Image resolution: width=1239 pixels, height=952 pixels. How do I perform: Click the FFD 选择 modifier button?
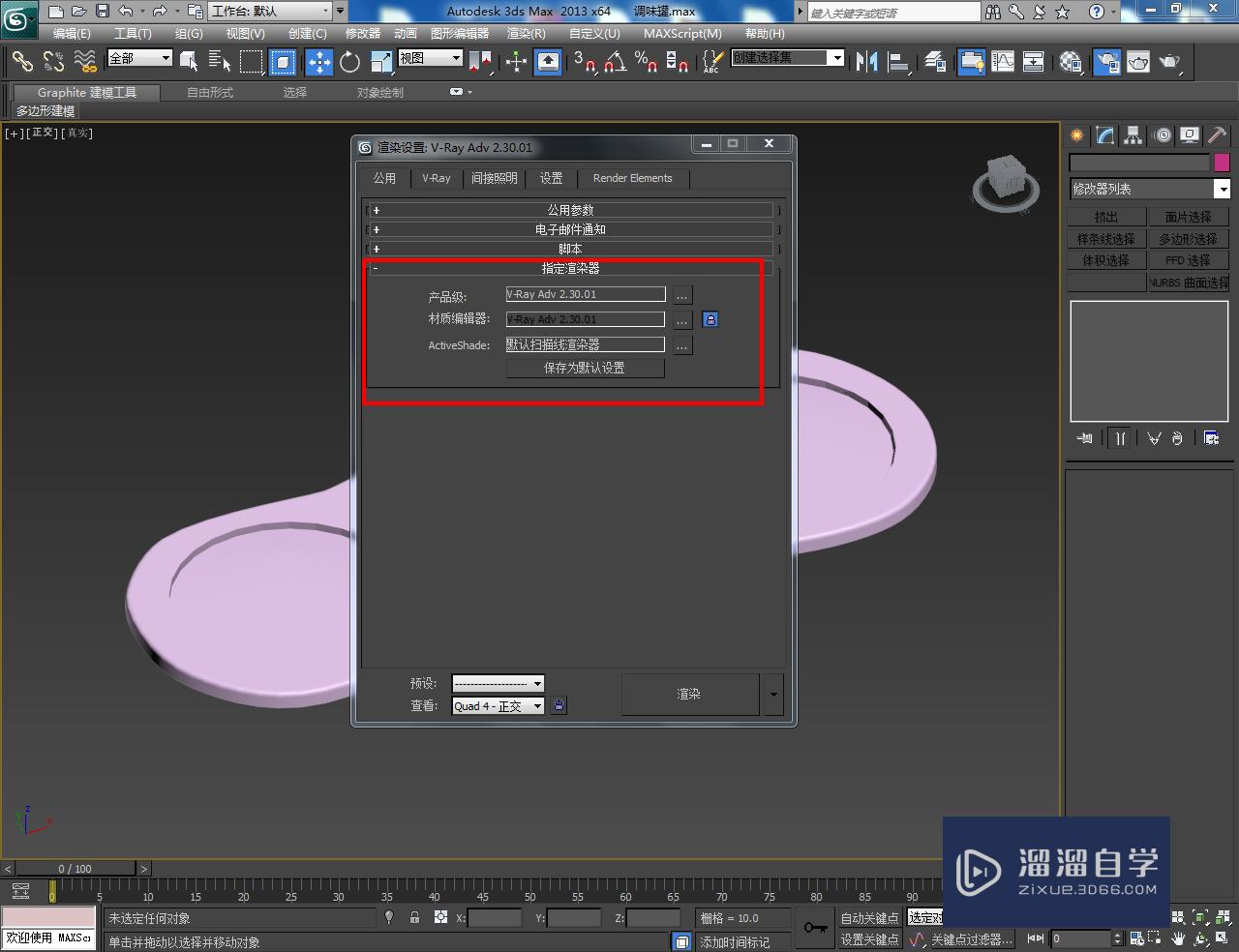click(x=1189, y=260)
